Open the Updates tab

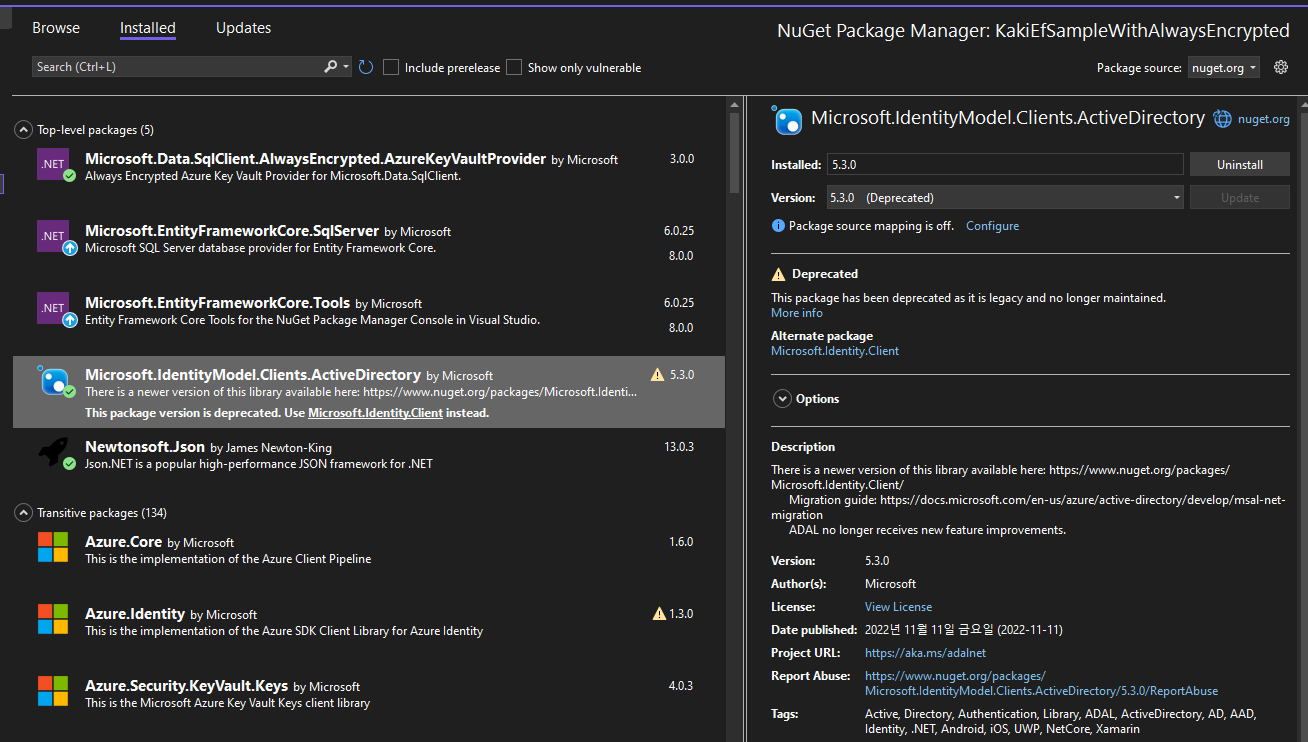[243, 28]
